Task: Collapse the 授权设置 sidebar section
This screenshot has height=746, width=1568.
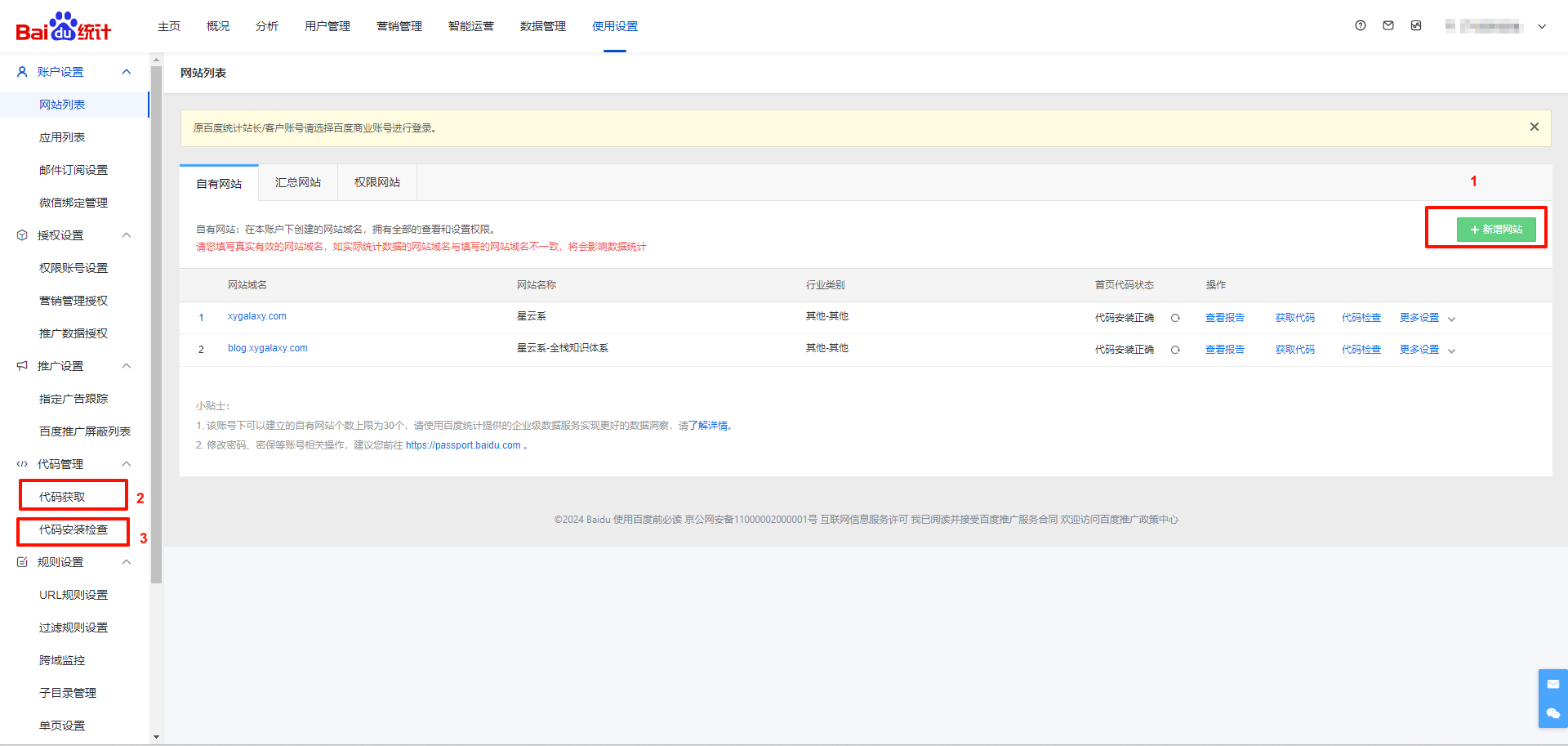Action: point(127,235)
